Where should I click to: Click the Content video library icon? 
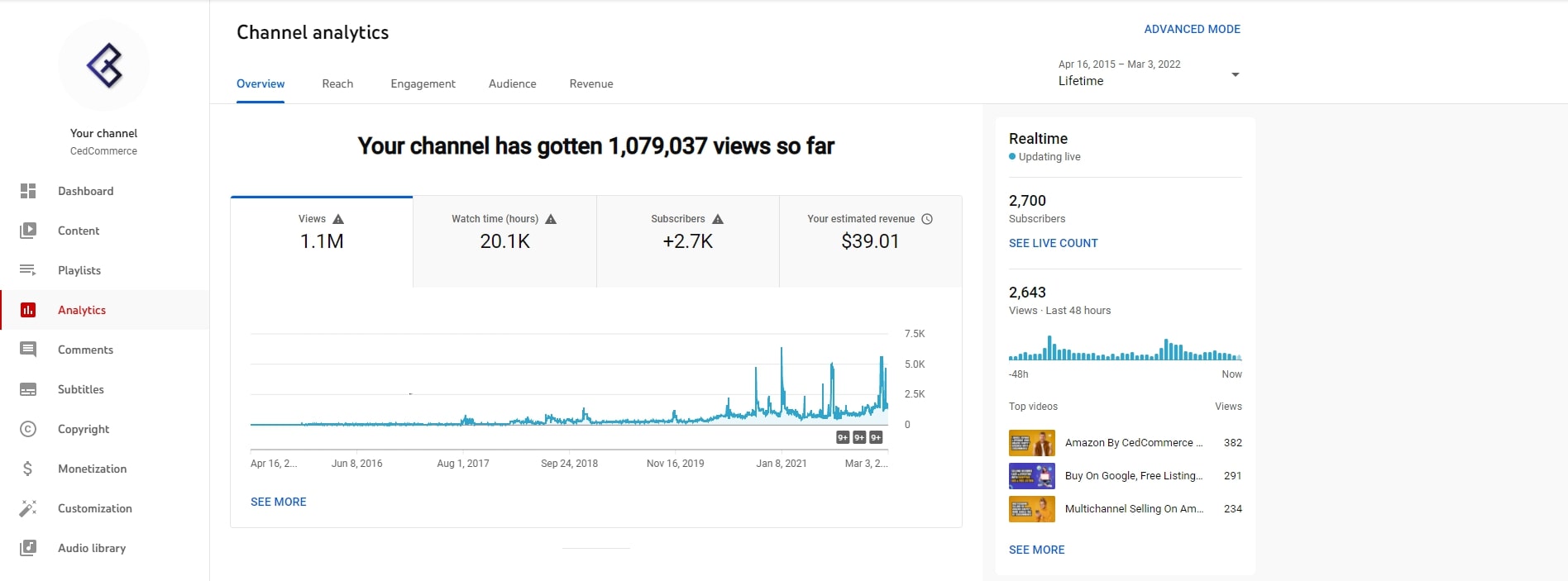pos(28,231)
